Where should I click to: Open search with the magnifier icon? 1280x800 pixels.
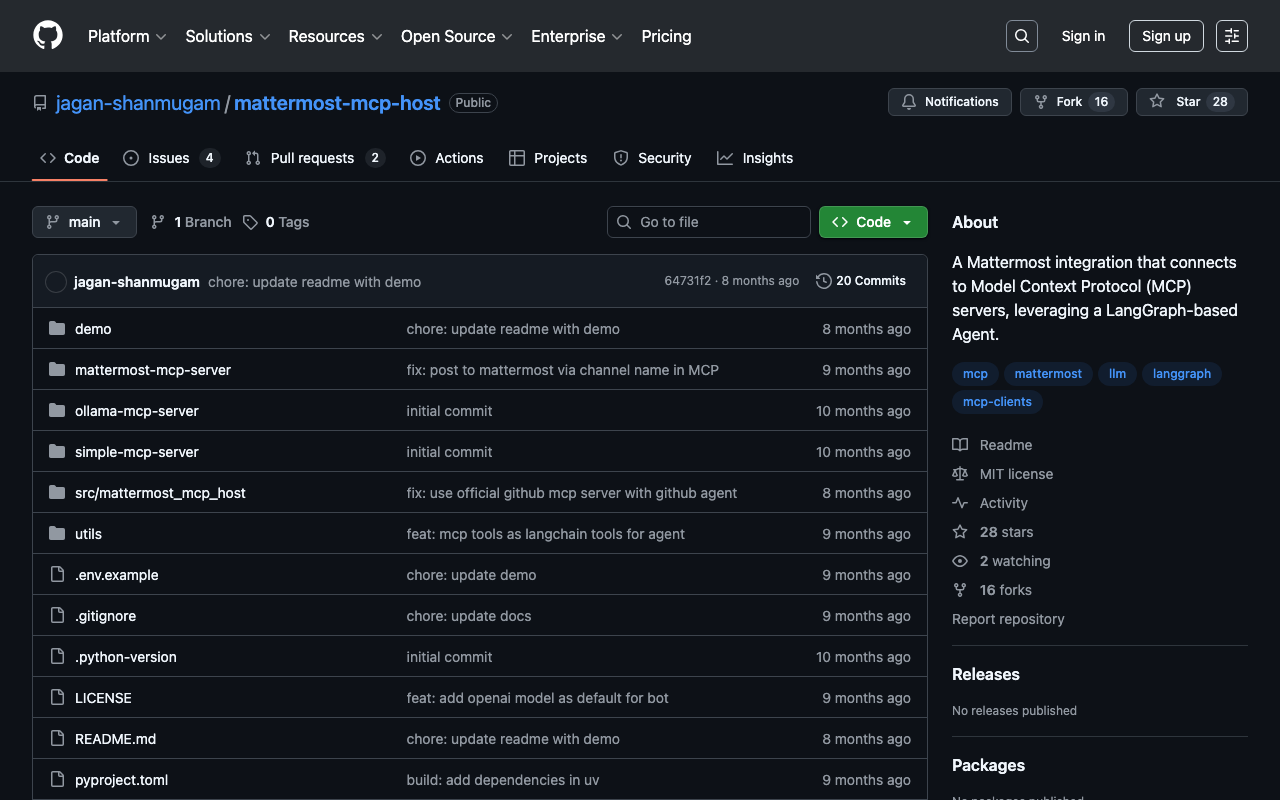(x=1021, y=36)
